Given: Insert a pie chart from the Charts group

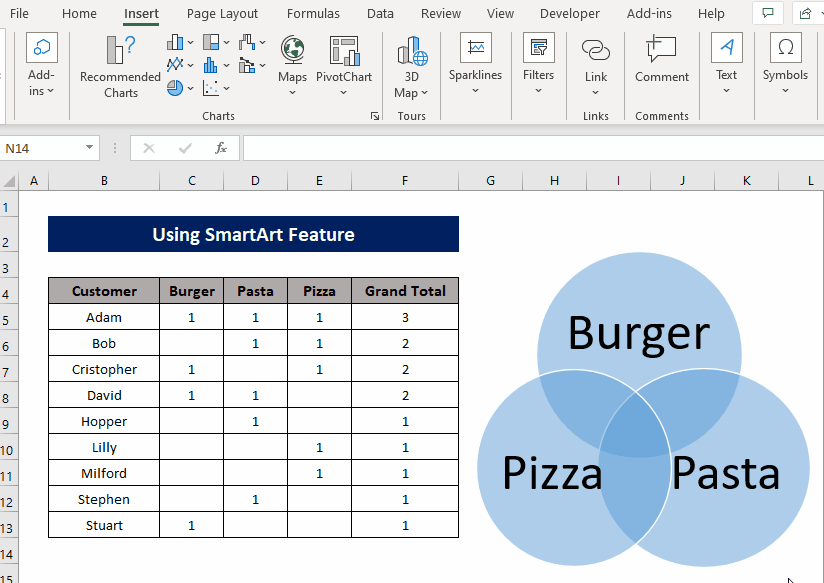Looking at the screenshot, I should (174, 88).
